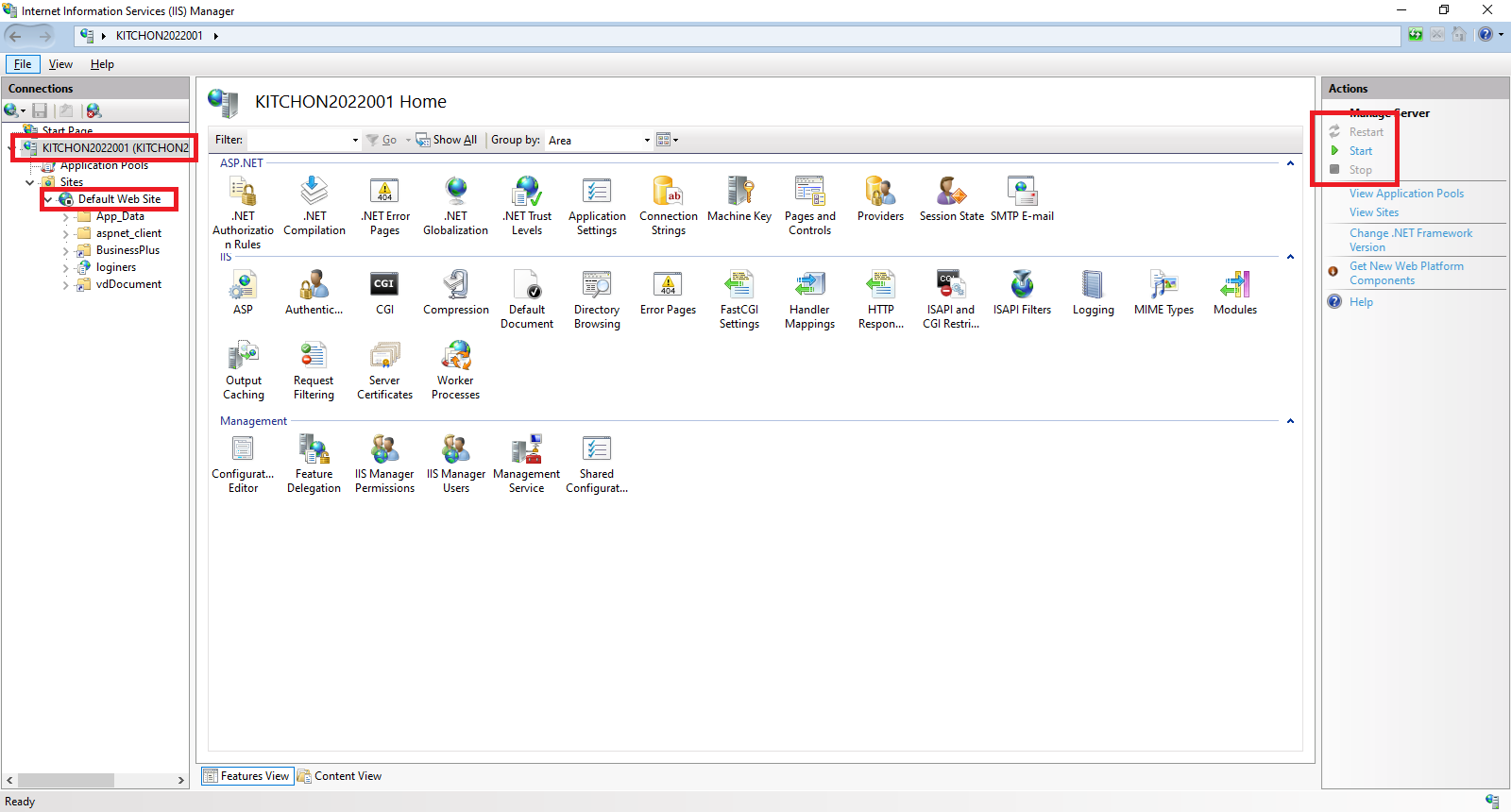The height and width of the screenshot is (812, 1511).
Task: Open the View menu
Action: 60,64
